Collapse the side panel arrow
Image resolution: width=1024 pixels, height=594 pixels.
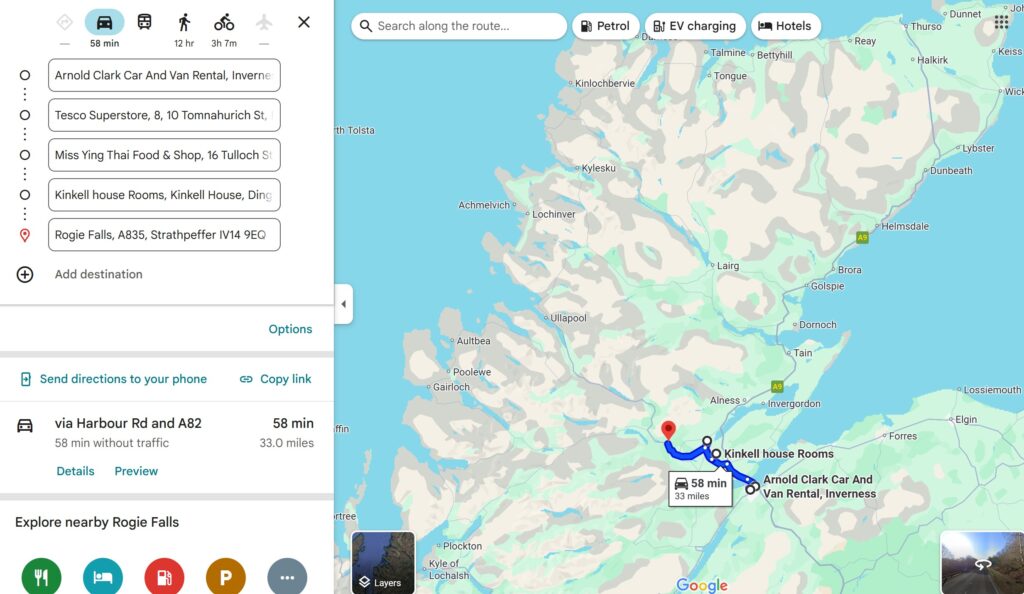344,304
